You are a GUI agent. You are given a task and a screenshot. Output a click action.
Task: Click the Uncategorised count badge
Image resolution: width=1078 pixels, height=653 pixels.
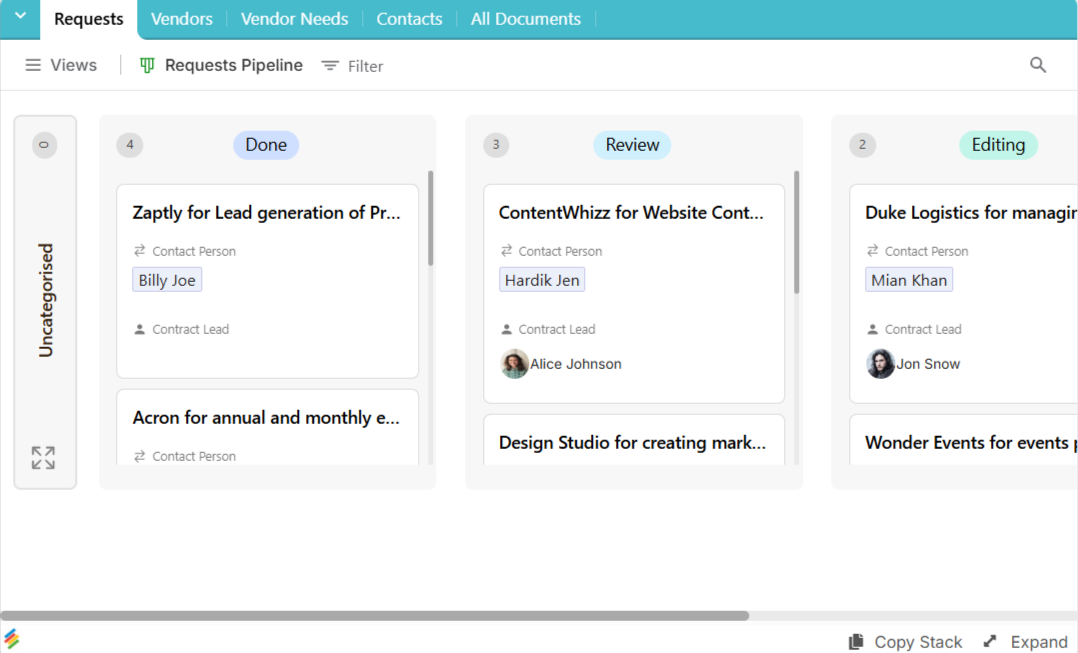click(45, 145)
